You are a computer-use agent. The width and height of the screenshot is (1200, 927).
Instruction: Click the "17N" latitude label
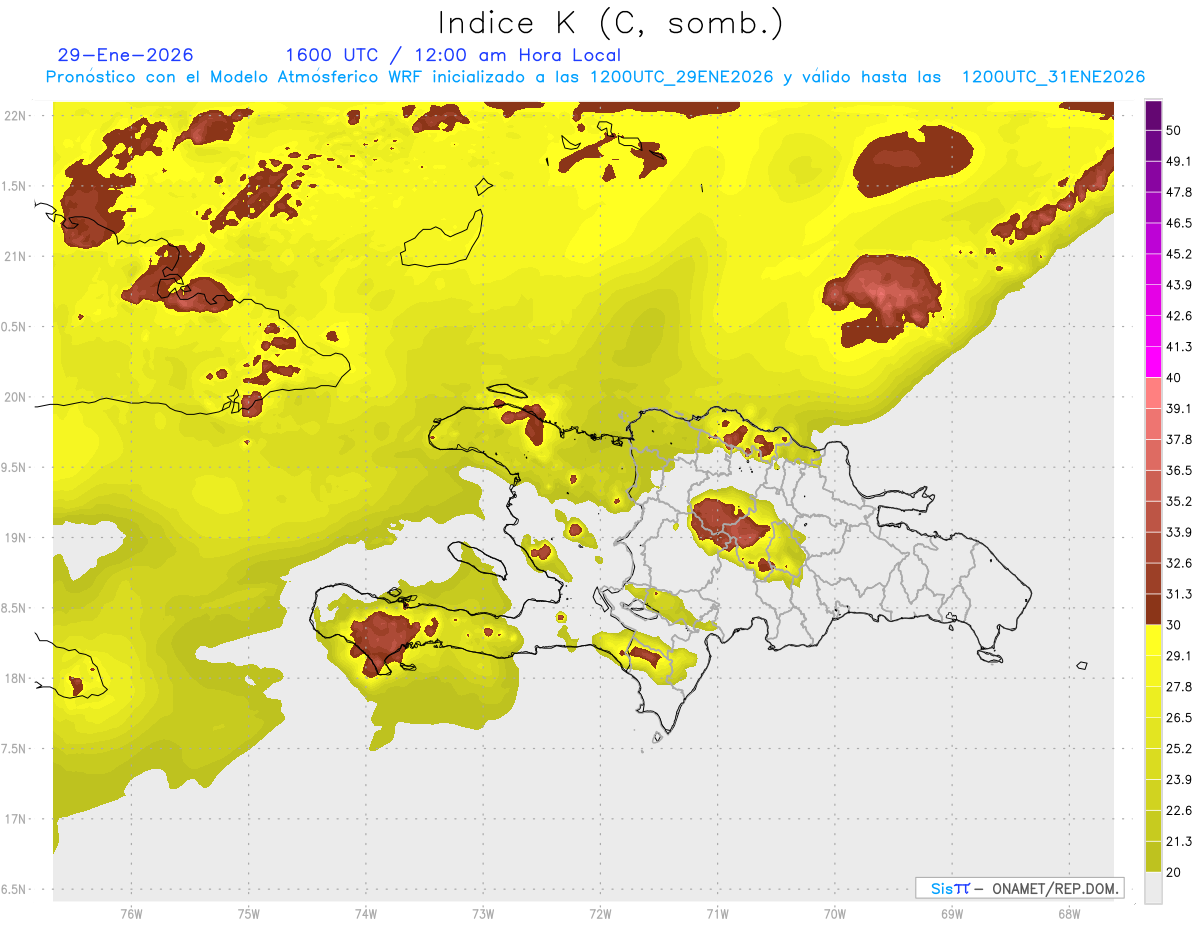point(15,819)
